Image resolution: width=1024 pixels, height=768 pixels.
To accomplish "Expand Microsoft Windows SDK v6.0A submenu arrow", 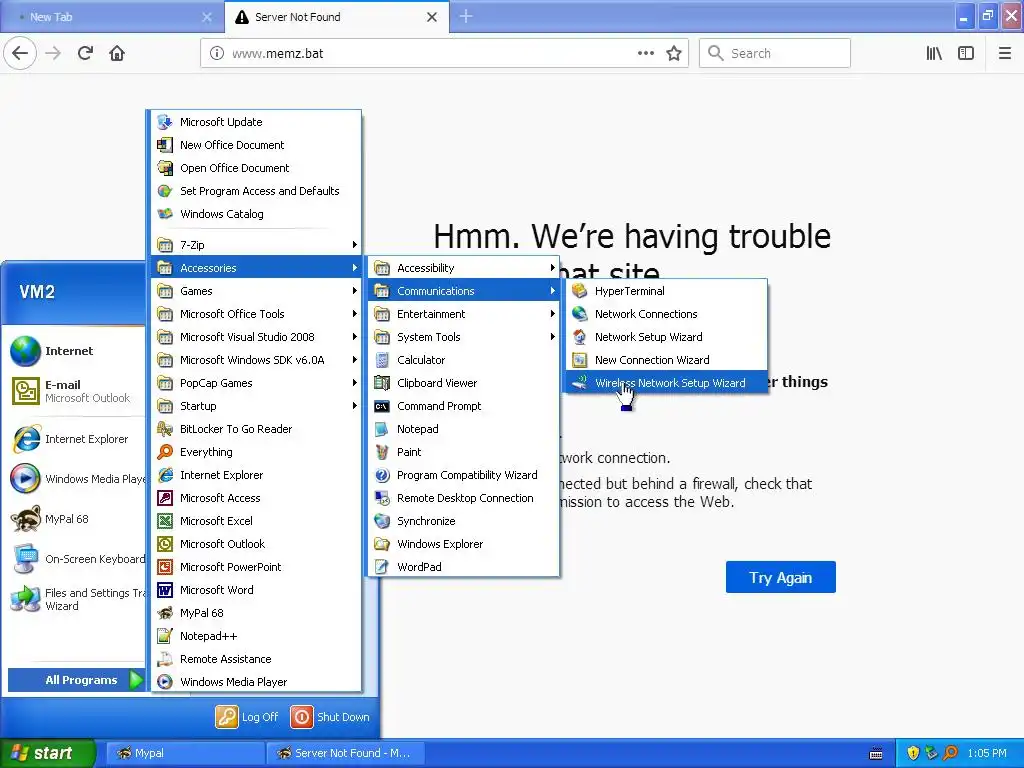I will (355, 360).
